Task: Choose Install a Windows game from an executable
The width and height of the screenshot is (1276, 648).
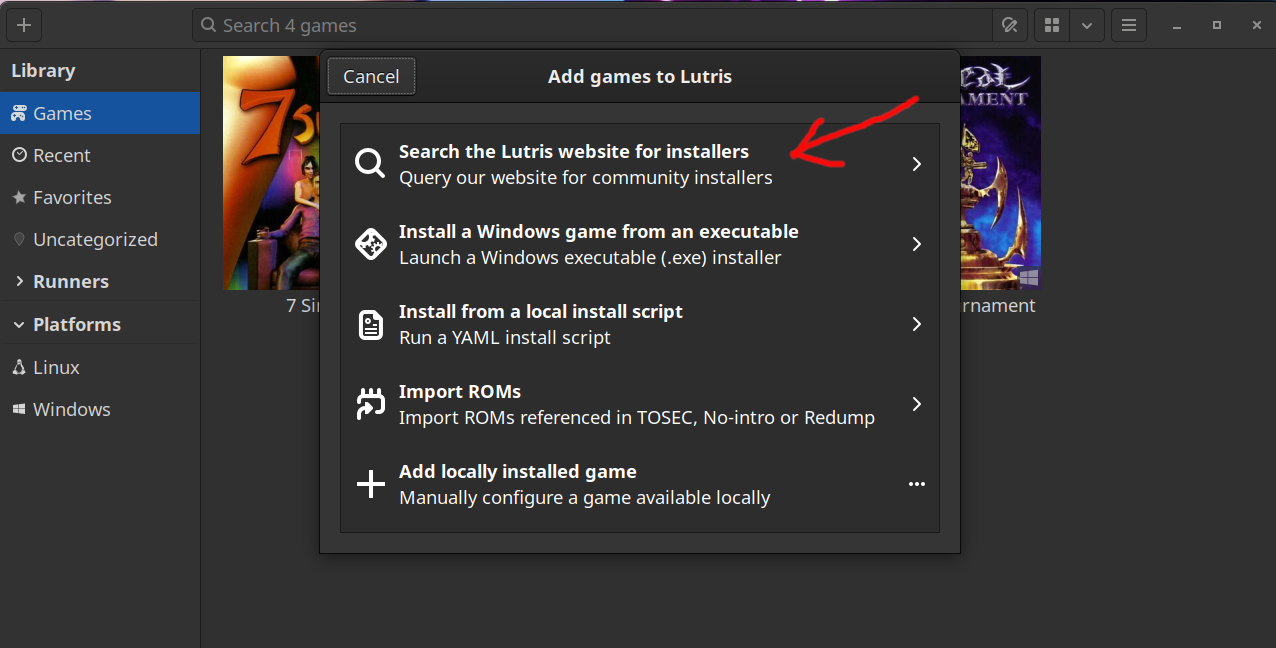Action: 640,244
